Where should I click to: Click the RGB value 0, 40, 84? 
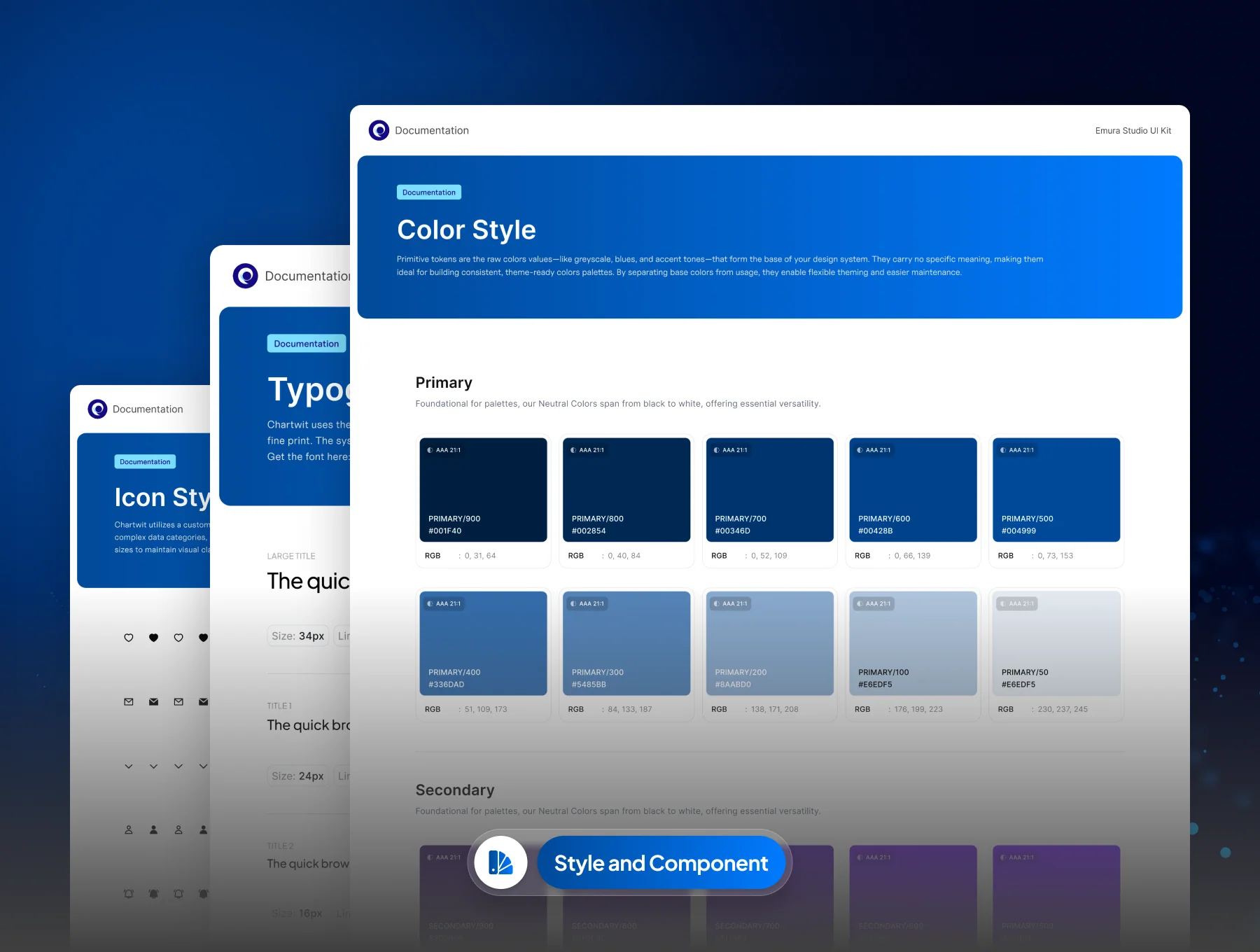point(624,556)
